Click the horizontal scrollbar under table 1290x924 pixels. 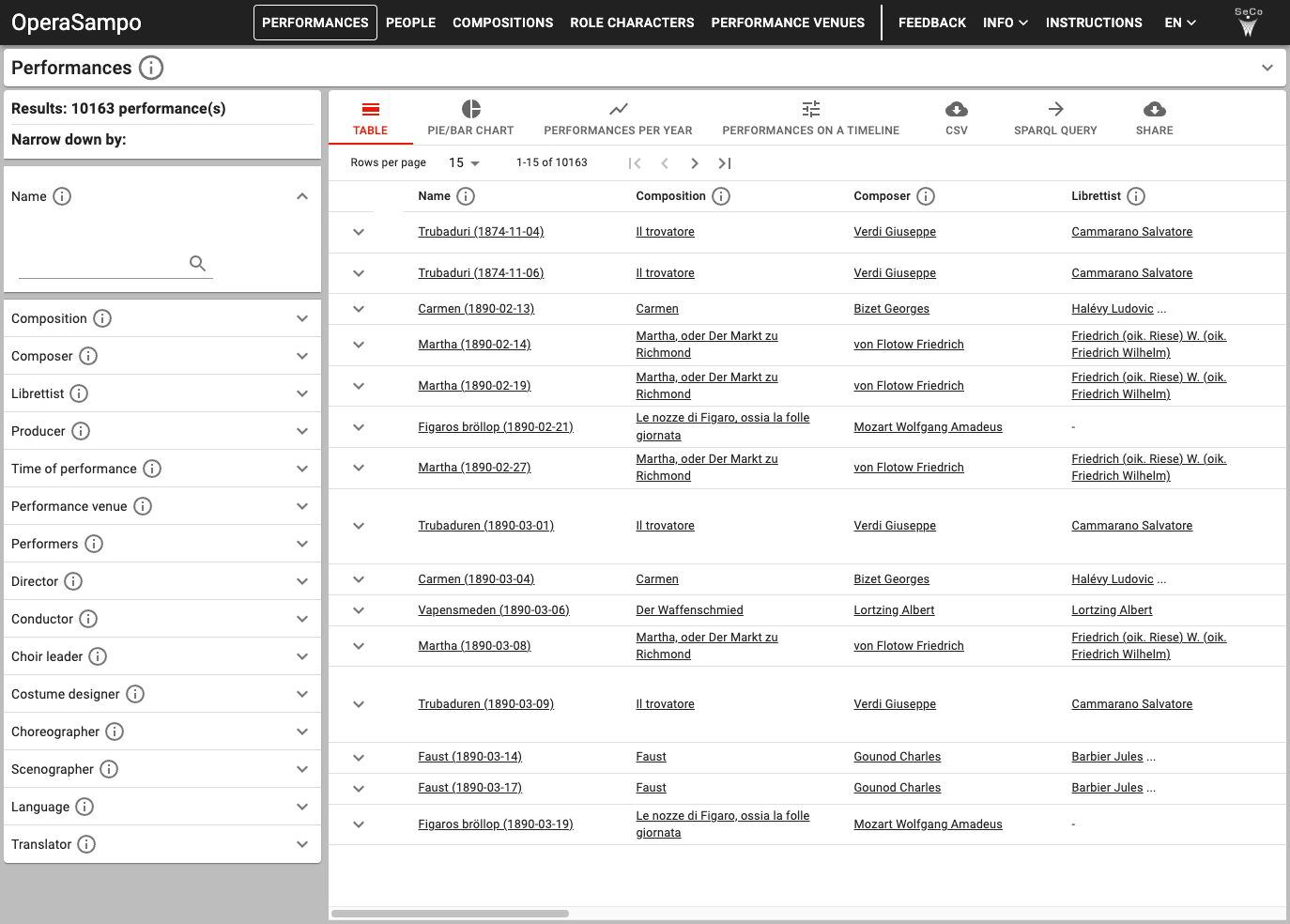(x=451, y=914)
